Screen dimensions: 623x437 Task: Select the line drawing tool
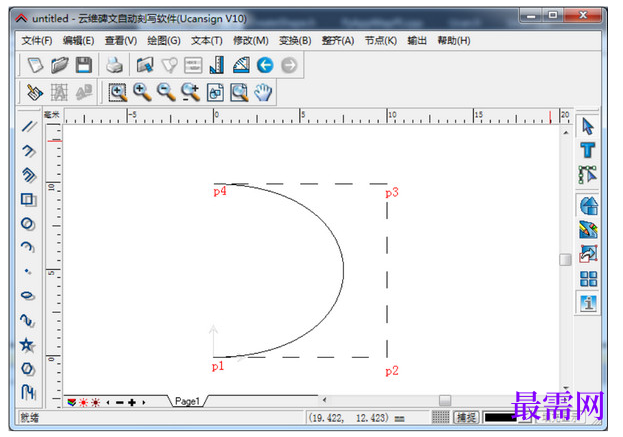29,127
